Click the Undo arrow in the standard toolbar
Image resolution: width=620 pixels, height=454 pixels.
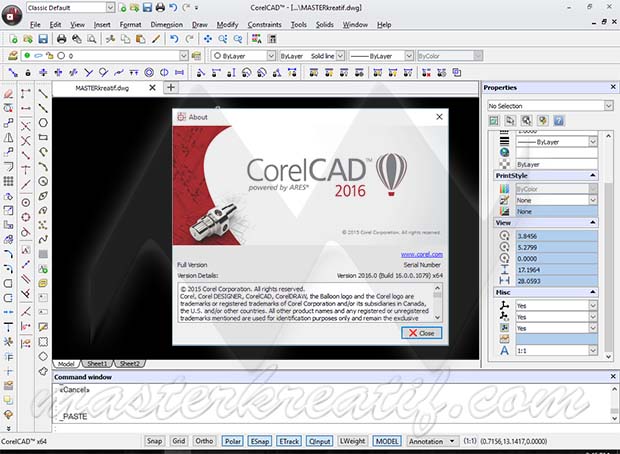point(174,39)
